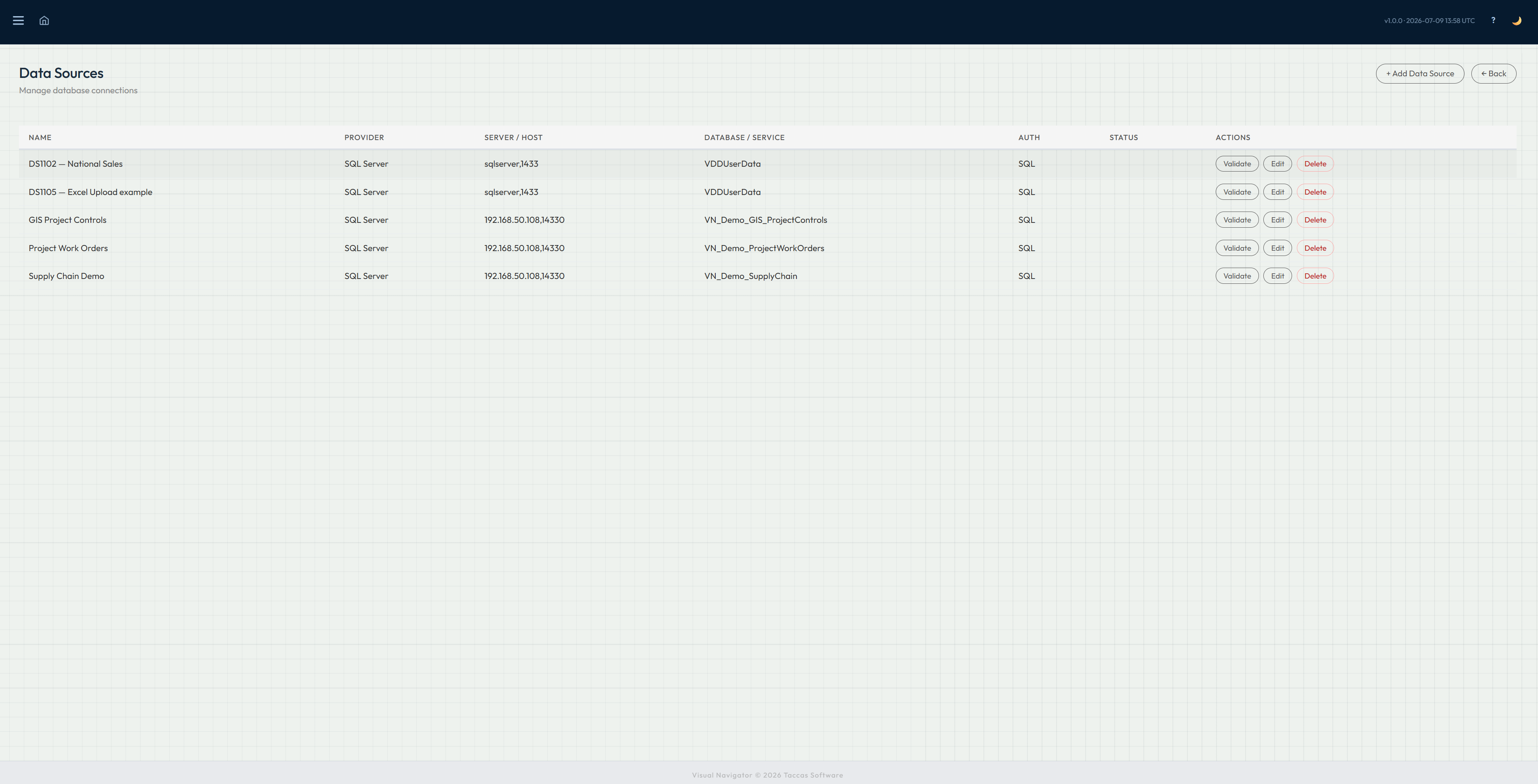Click Add Data Source button
1538x784 pixels.
1420,73
